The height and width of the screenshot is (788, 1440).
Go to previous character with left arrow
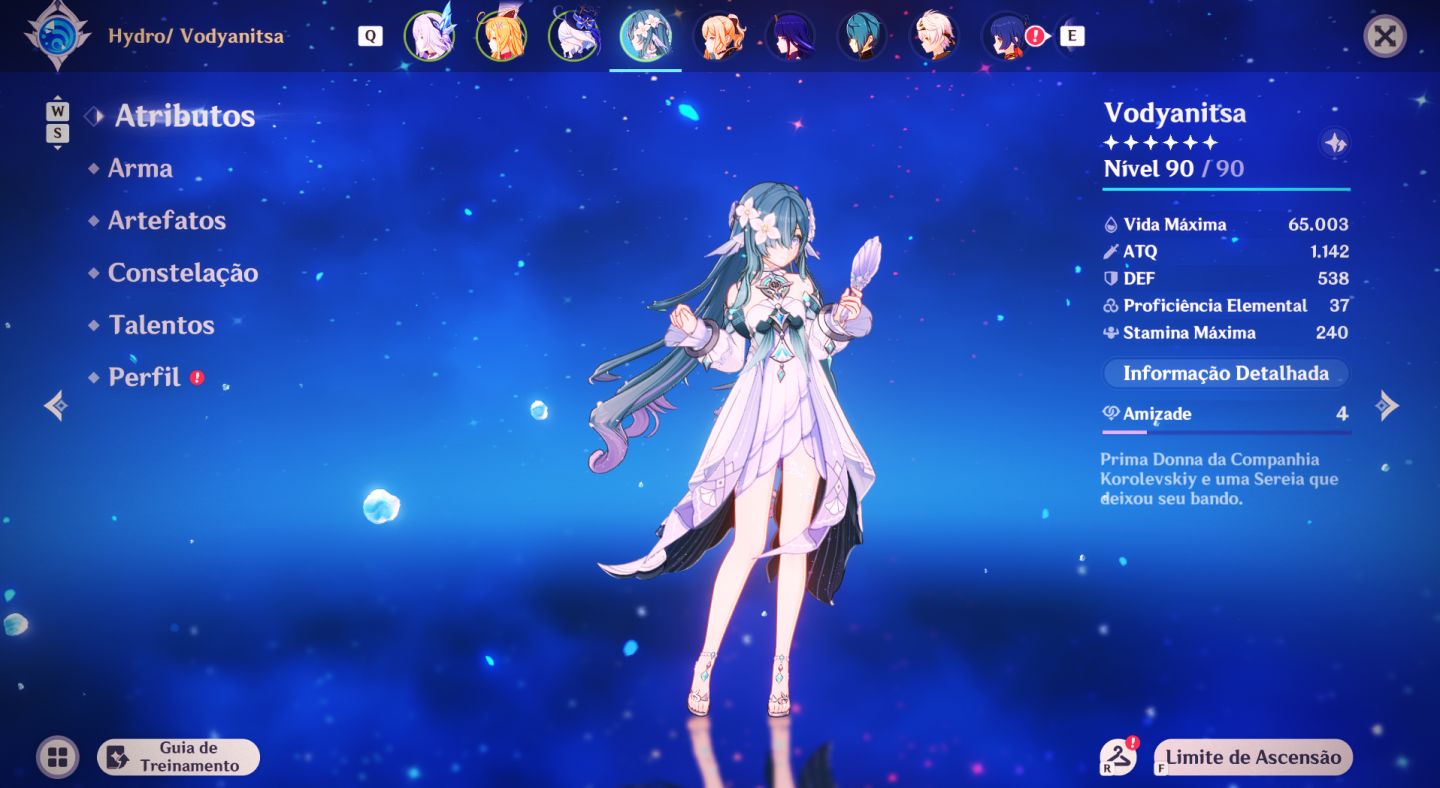[x=55, y=405]
